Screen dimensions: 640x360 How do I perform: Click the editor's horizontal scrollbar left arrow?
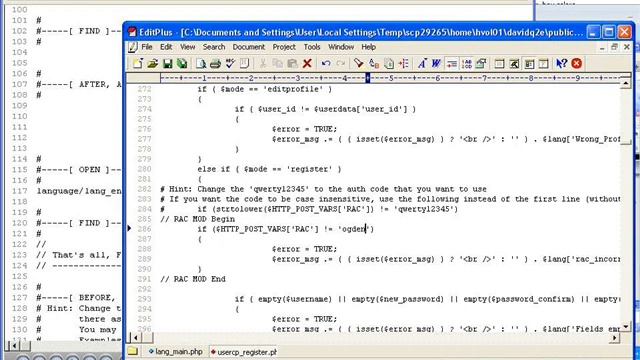point(136,338)
